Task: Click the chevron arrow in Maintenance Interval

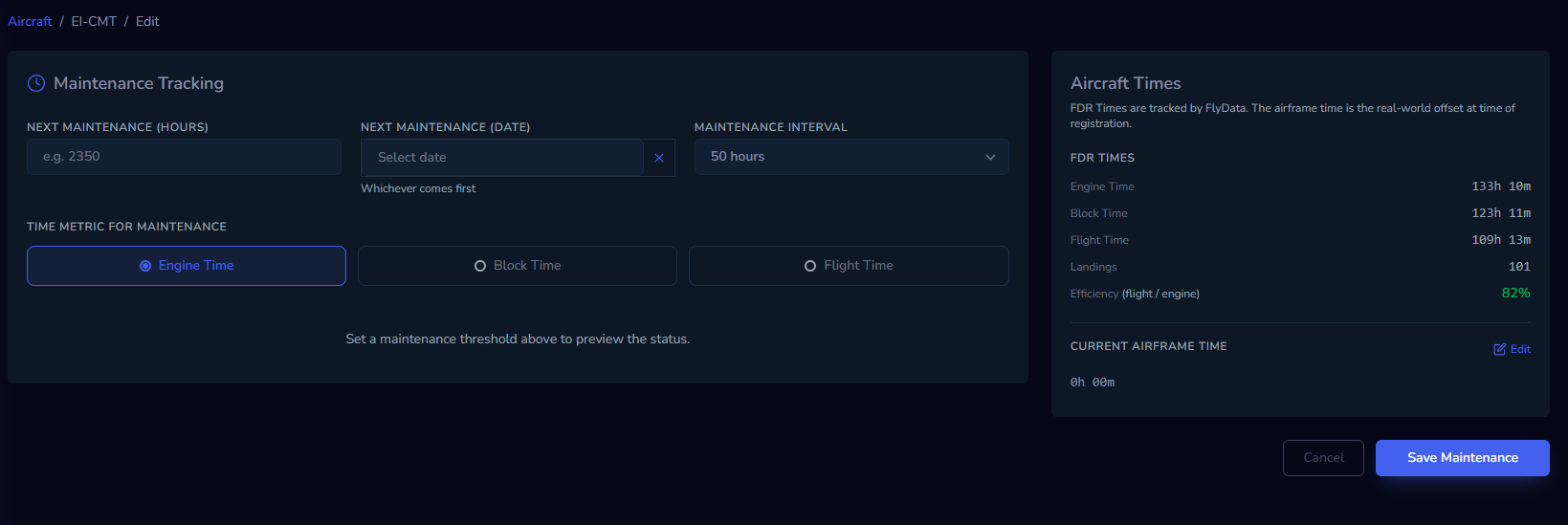Action: pyautogui.click(x=990, y=157)
